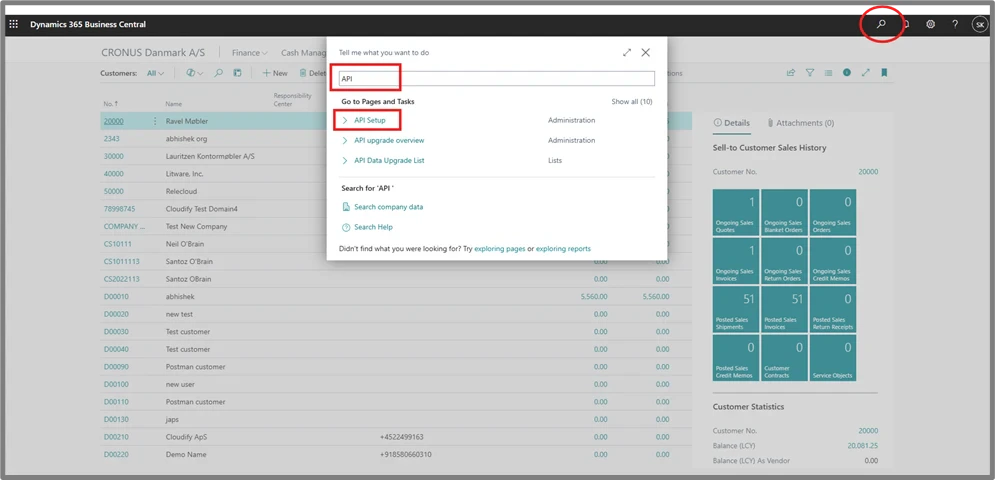
Task: Open the Settings gear menu
Action: pyautogui.click(x=931, y=24)
